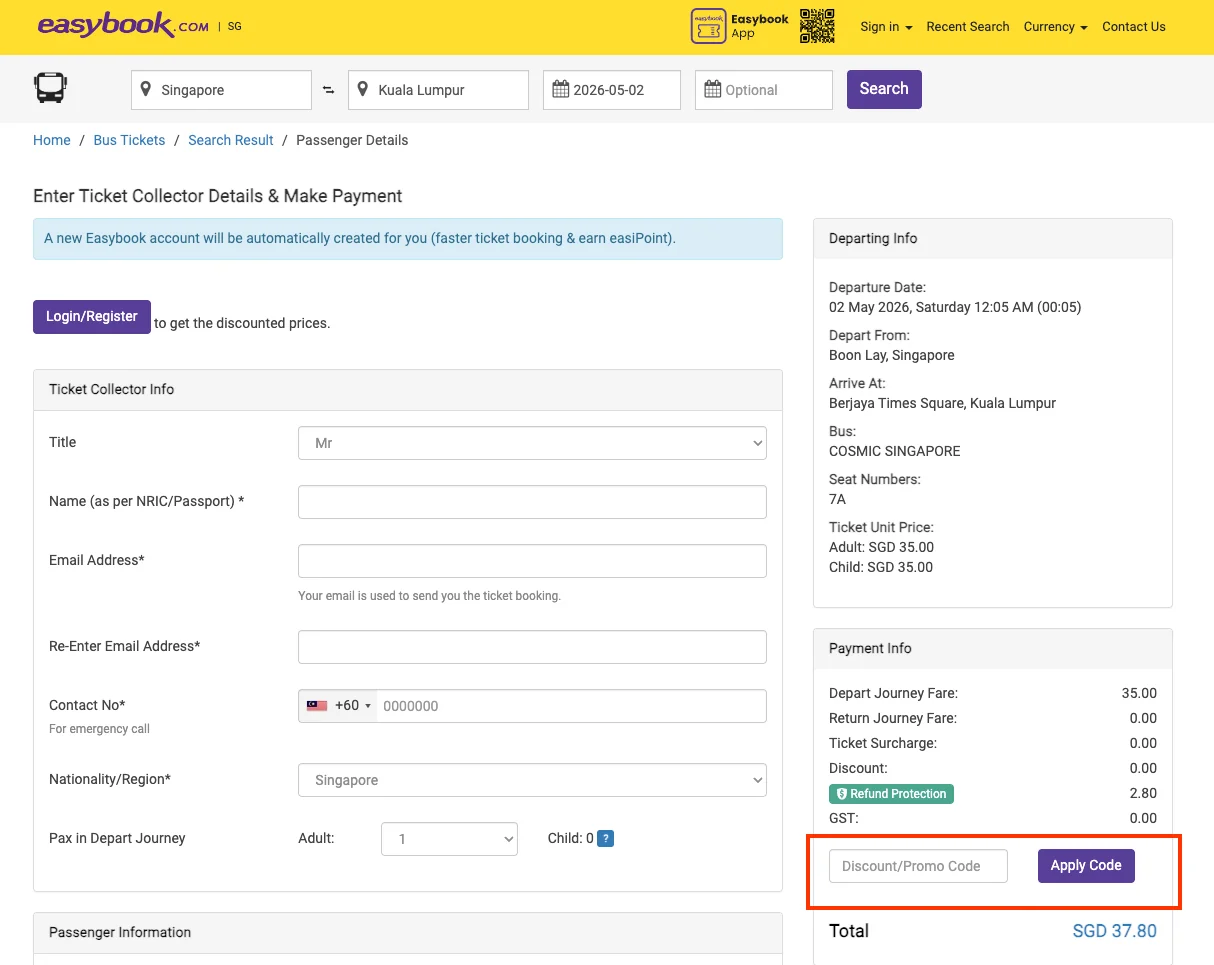
Task: Open the Currency dropdown
Action: 1055,27
